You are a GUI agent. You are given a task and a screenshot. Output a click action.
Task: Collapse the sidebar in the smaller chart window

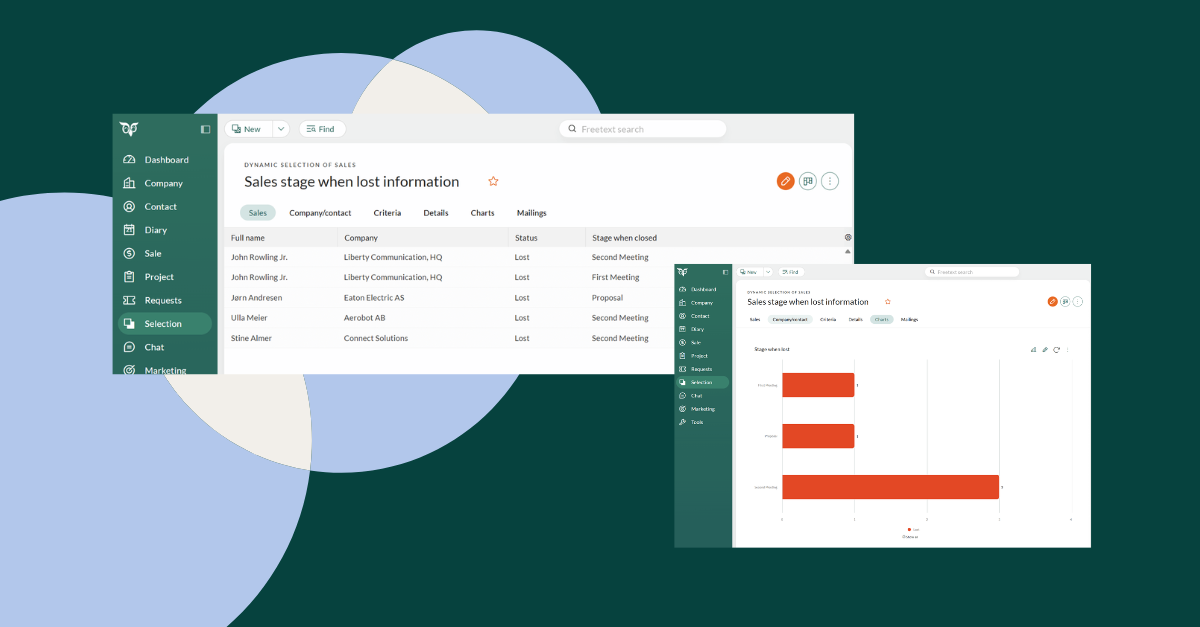pyautogui.click(x=725, y=272)
